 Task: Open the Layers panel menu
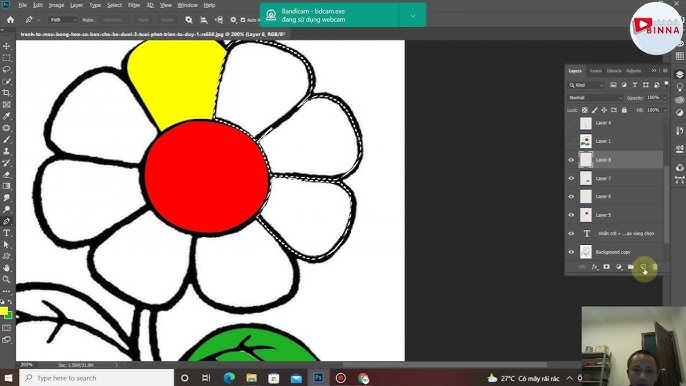(x=665, y=71)
